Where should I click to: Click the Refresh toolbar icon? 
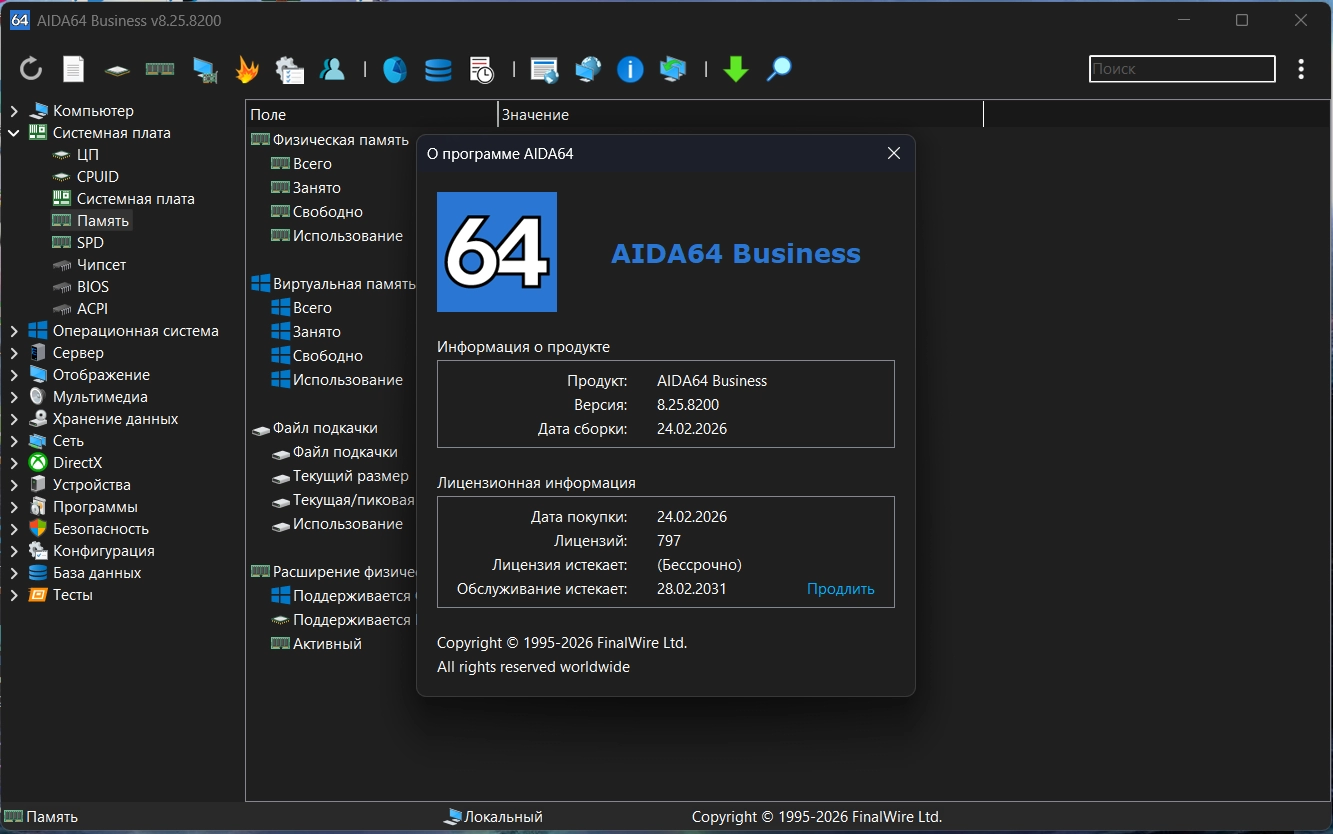tap(31, 69)
